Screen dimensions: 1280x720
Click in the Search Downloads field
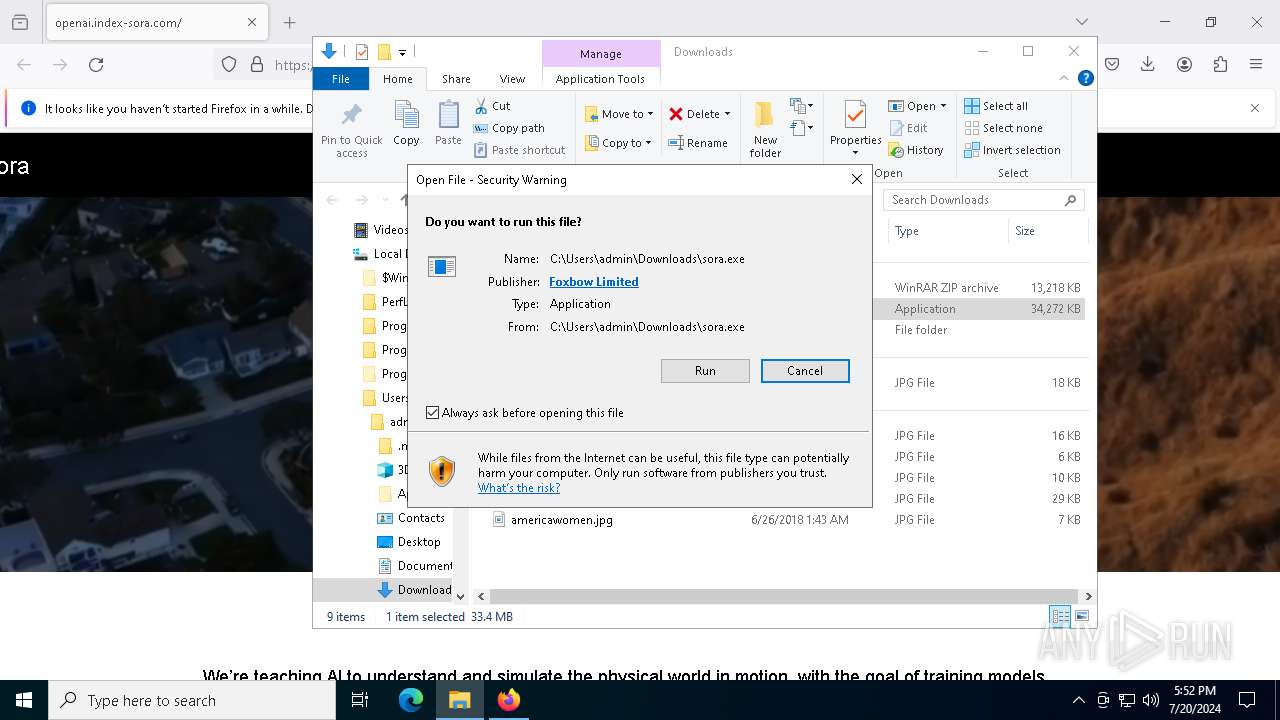click(984, 200)
